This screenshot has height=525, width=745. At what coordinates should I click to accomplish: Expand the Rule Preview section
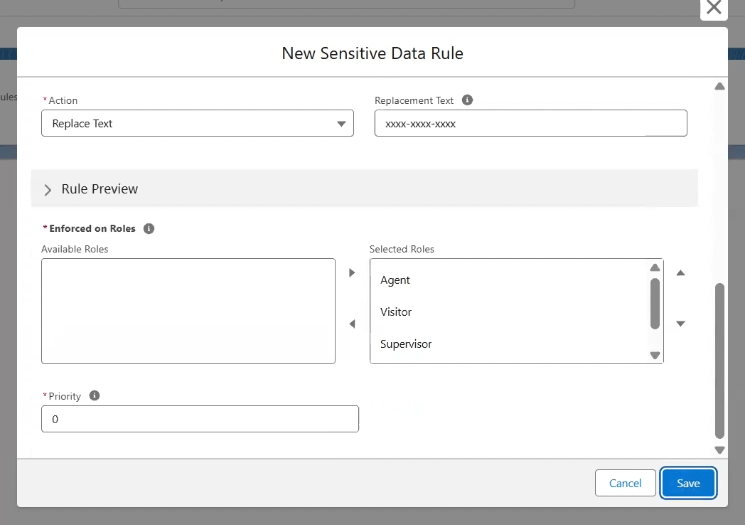pos(48,189)
